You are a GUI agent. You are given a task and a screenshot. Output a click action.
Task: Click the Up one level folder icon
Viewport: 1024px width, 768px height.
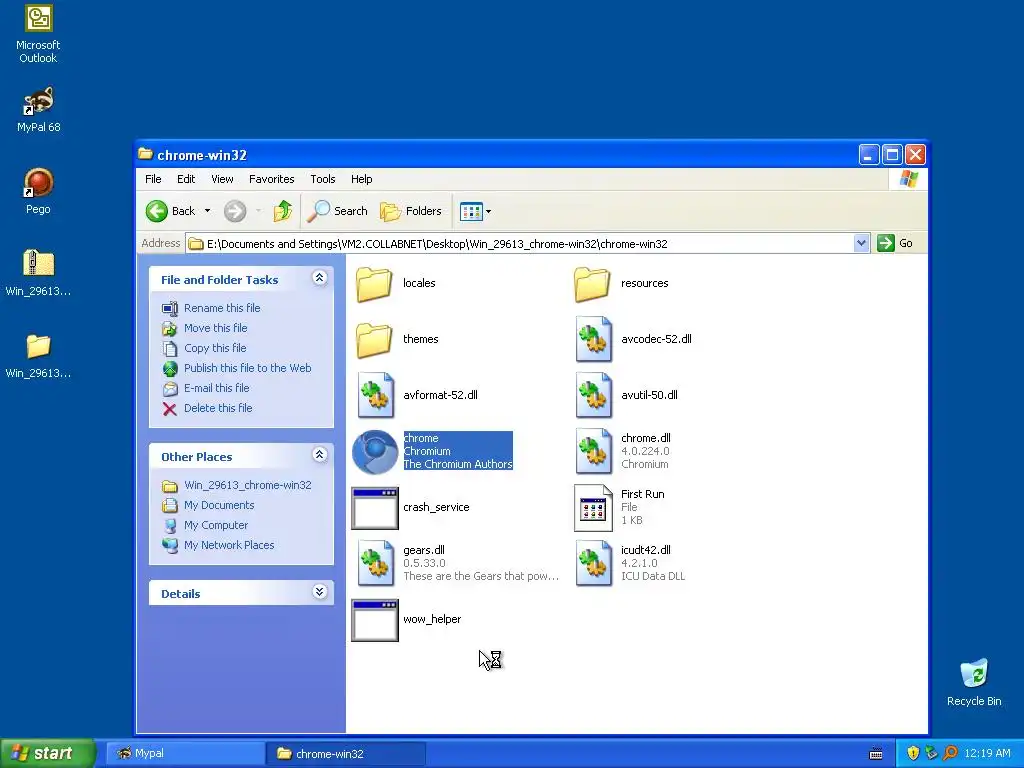(x=282, y=211)
